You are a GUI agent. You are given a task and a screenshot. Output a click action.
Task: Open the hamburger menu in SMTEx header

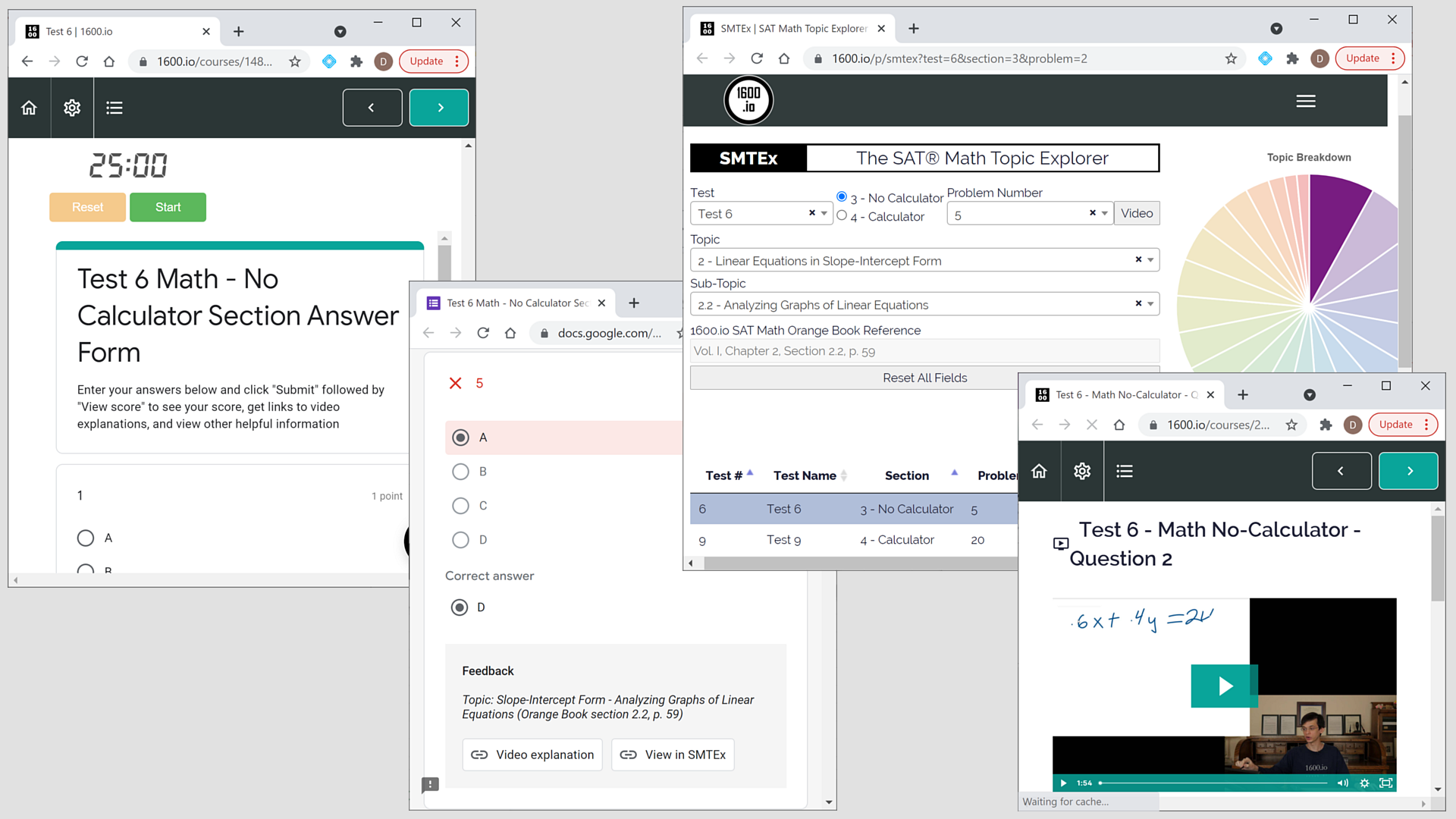pyautogui.click(x=1306, y=101)
